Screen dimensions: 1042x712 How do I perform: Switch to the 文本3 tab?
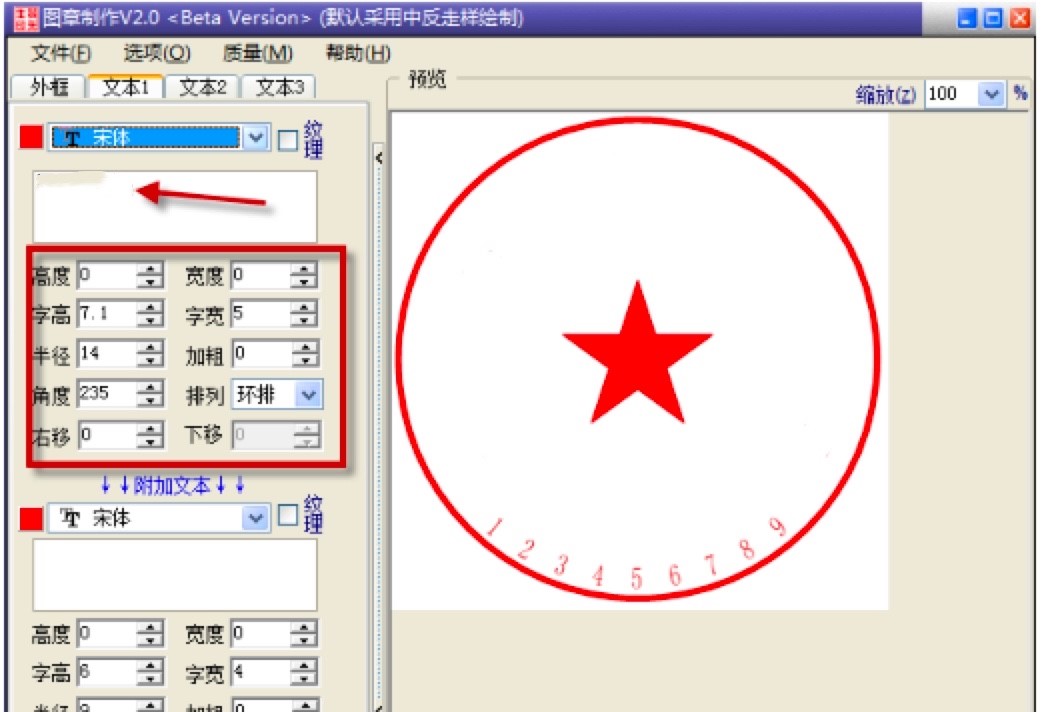pos(279,87)
